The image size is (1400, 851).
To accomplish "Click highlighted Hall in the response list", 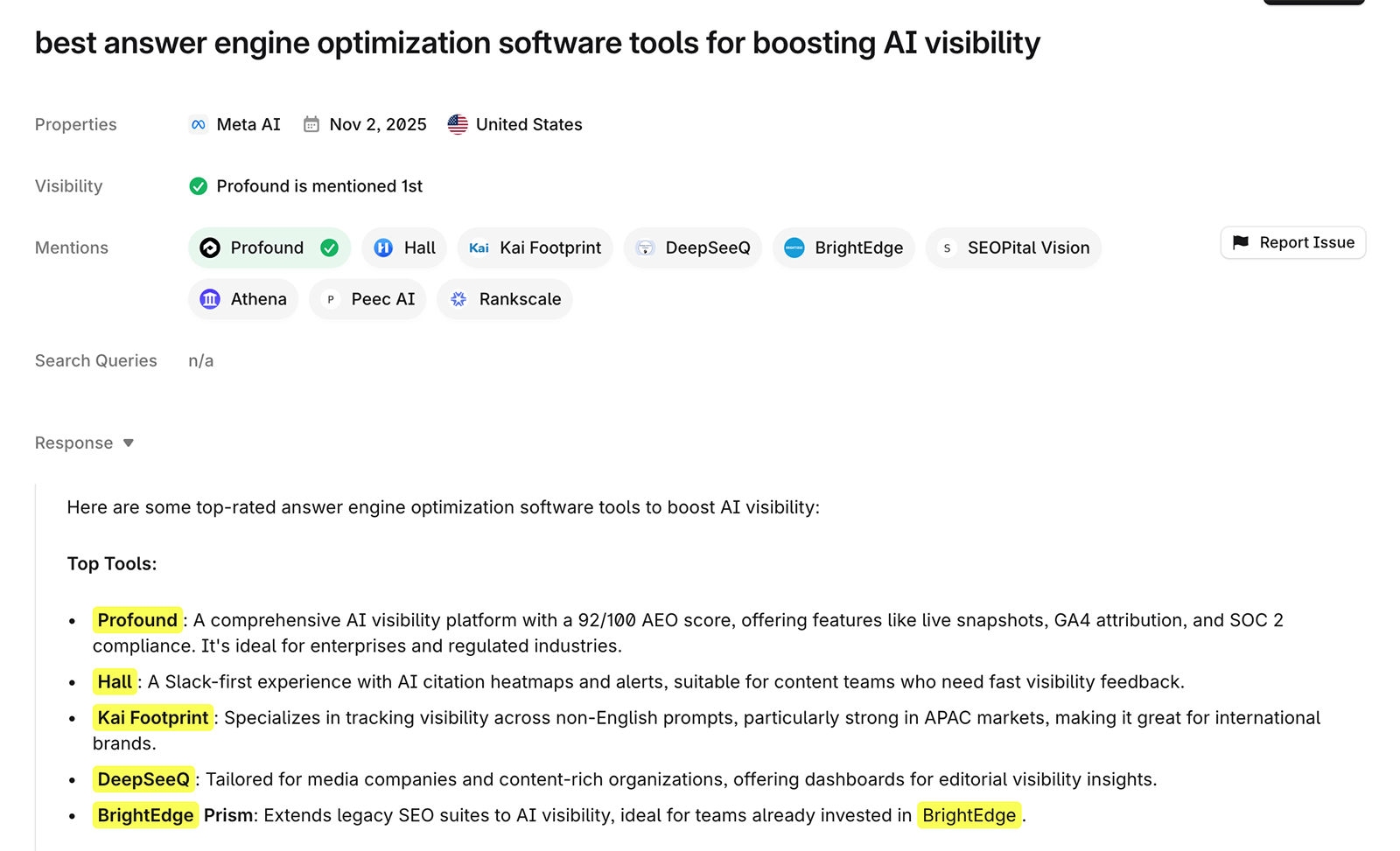I will coord(115,681).
